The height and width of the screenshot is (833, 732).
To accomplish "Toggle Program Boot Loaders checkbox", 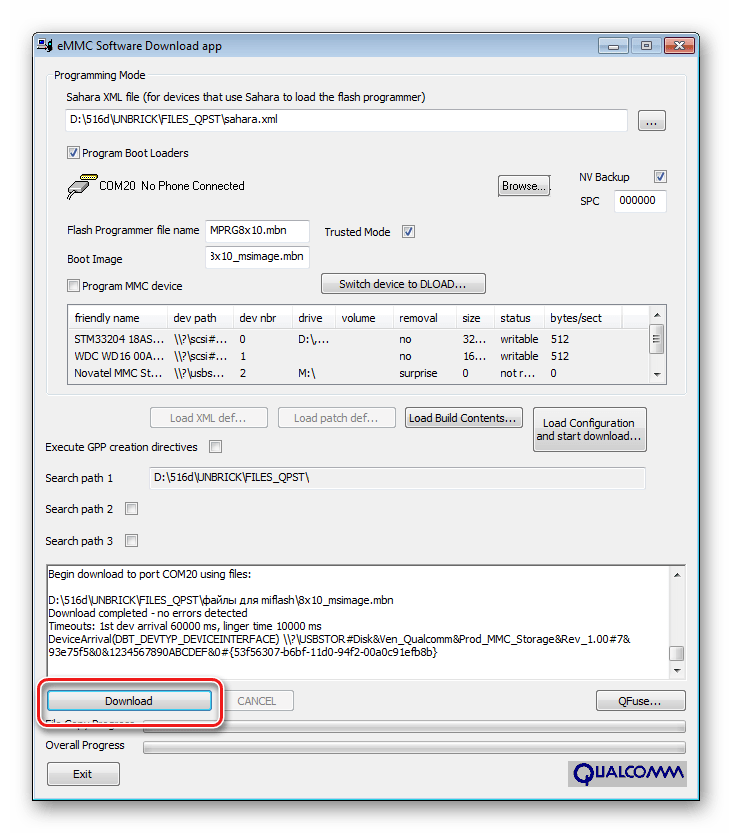I will pos(73,153).
